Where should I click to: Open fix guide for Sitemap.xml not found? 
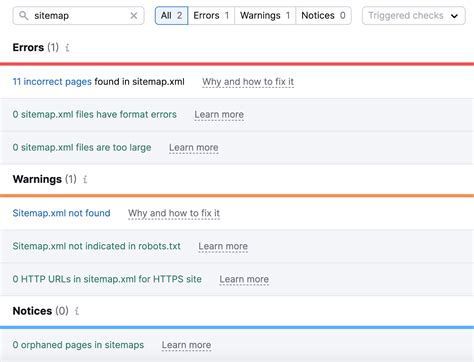pos(174,213)
